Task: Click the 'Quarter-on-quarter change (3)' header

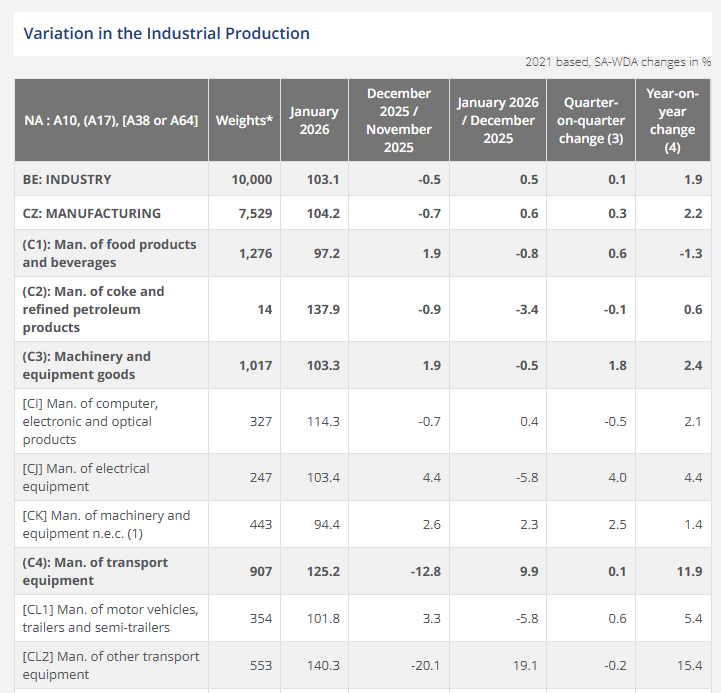Action: pos(593,120)
